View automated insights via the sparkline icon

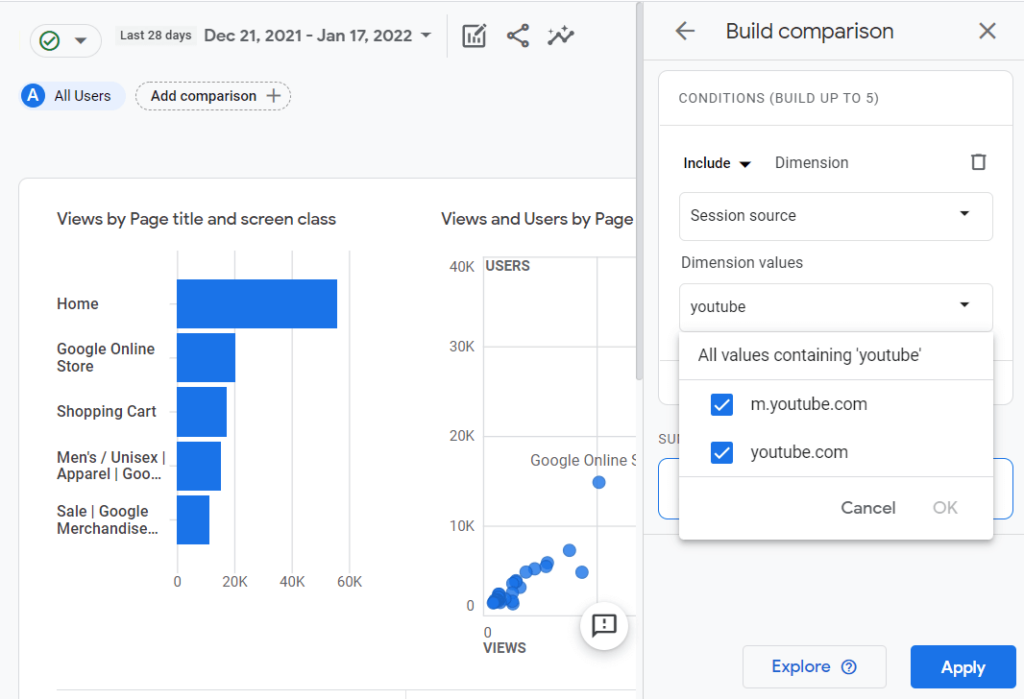pos(560,35)
